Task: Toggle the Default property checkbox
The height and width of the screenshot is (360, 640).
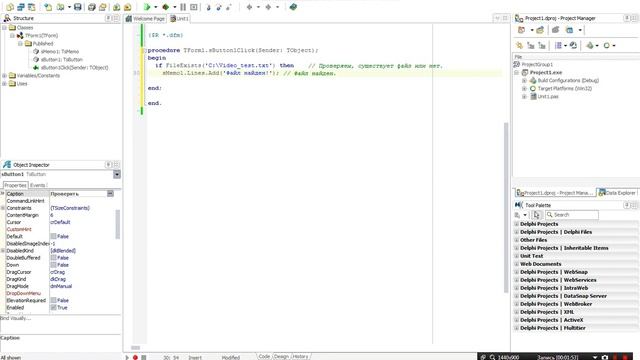Action: 53,236
